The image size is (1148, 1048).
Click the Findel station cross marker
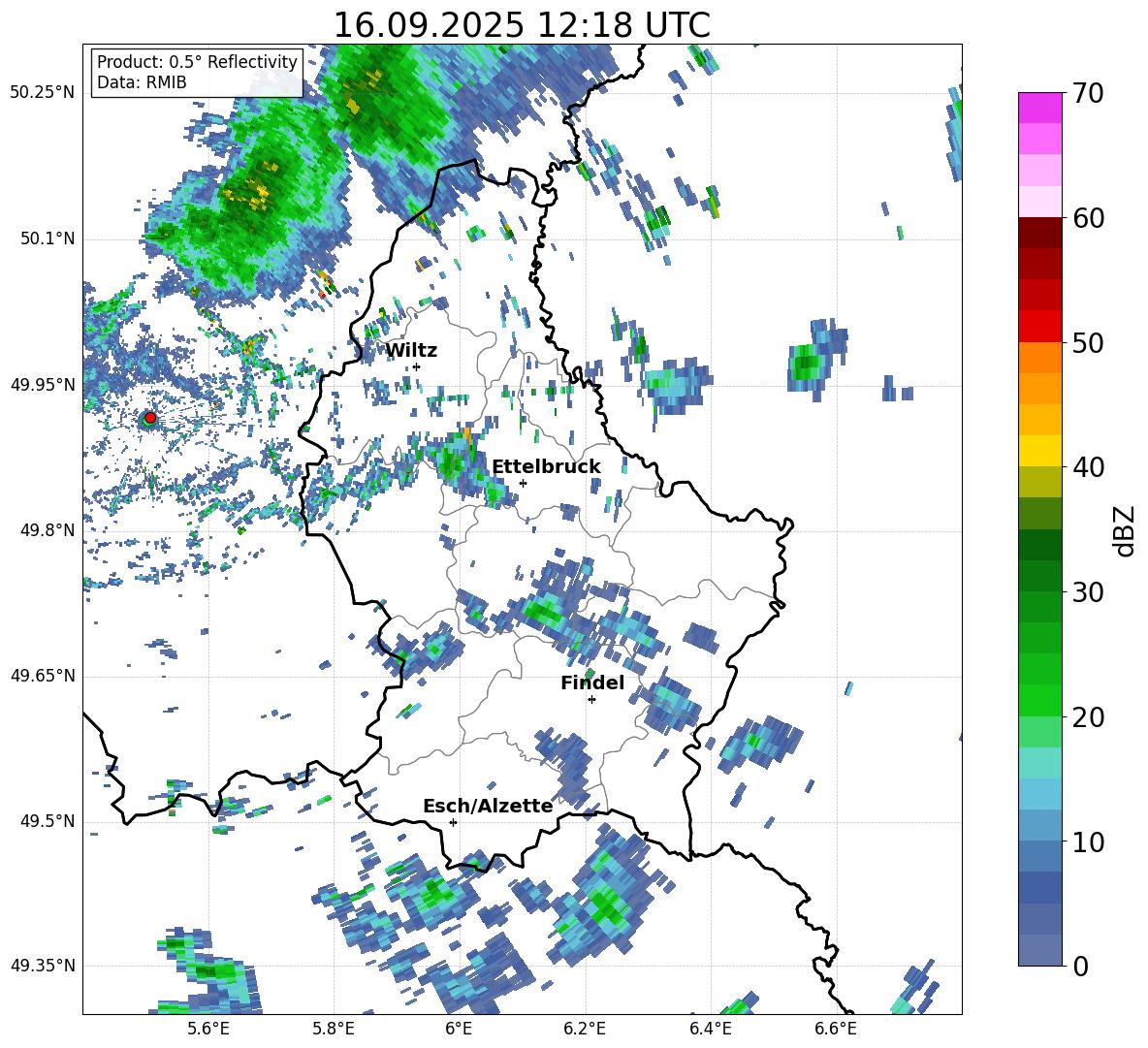click(x=591, y=700)
